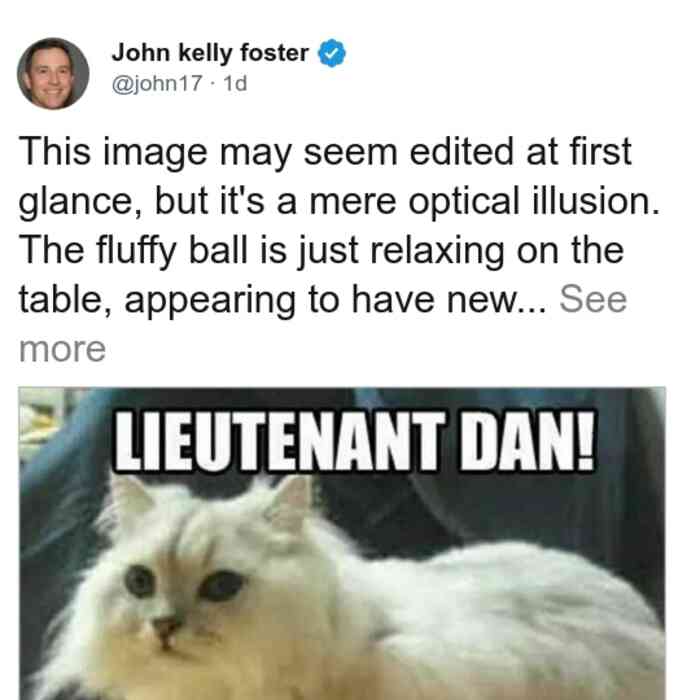Visit the @john17 handle
This screenshot has height=700, width=700.
[x=157, y=83]
